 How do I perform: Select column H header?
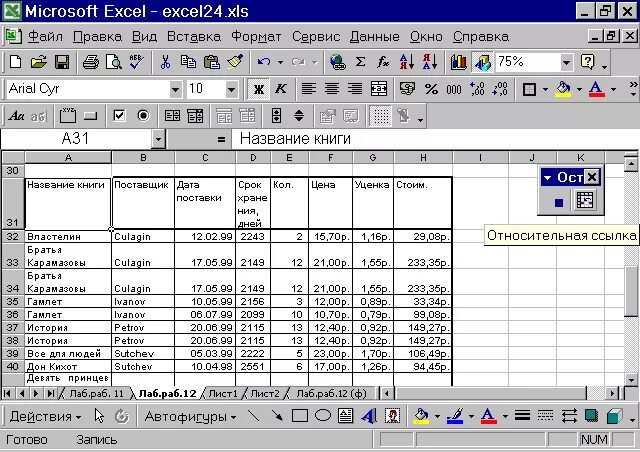tap(423, 158)
